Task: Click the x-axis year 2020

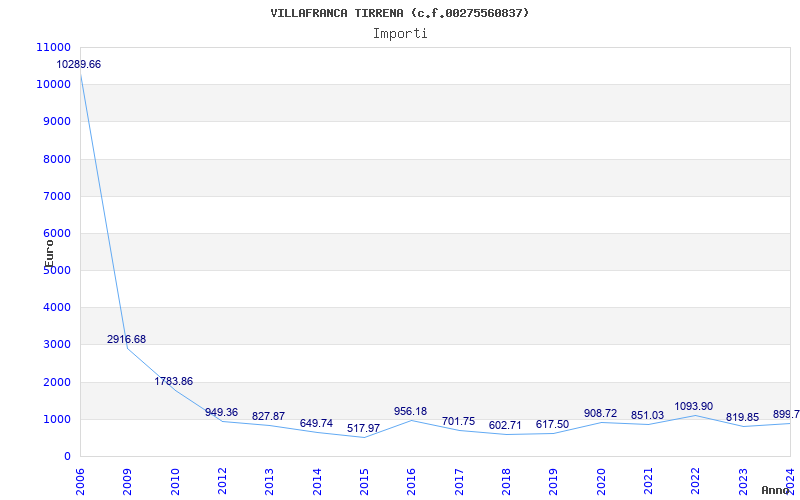Action: coord(601,481)
